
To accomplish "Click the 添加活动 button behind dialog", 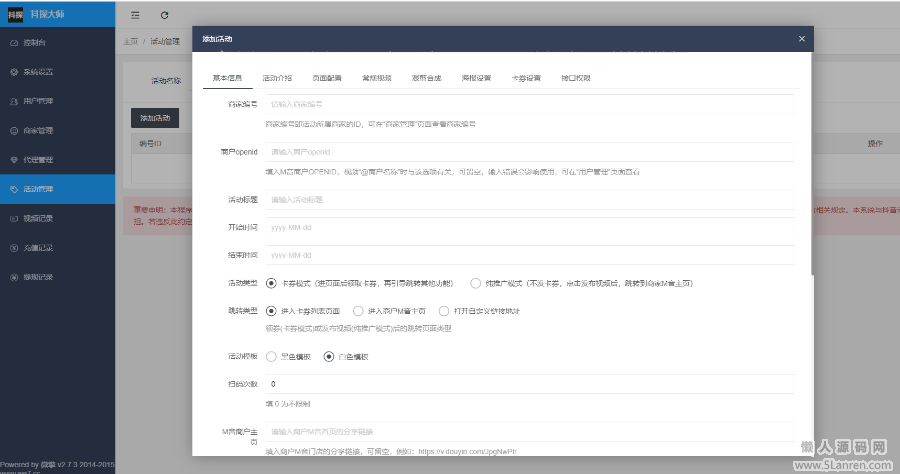I will pyautogui.click(x=154, y=118).
